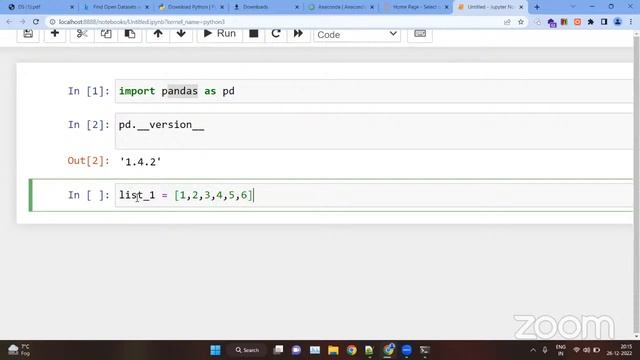Open the terminal app in the taskbar
640x360 pixels.
[425, 350]
